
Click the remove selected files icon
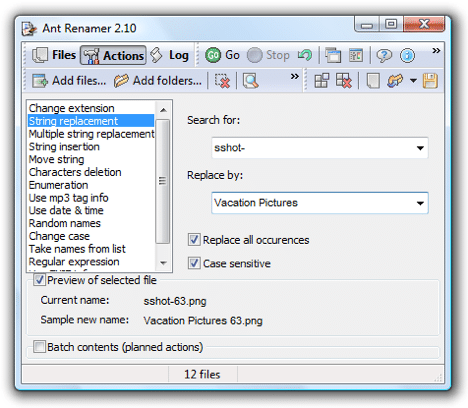click(222, 81)
